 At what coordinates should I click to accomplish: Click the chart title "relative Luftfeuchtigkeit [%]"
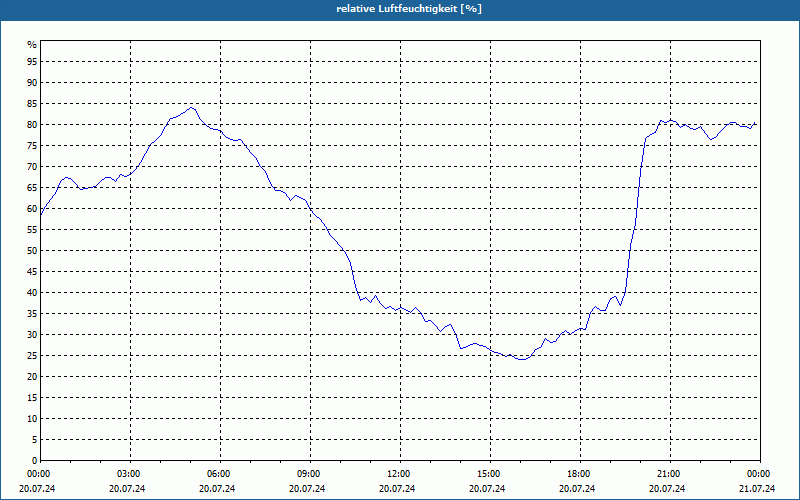tap(409, 9)
